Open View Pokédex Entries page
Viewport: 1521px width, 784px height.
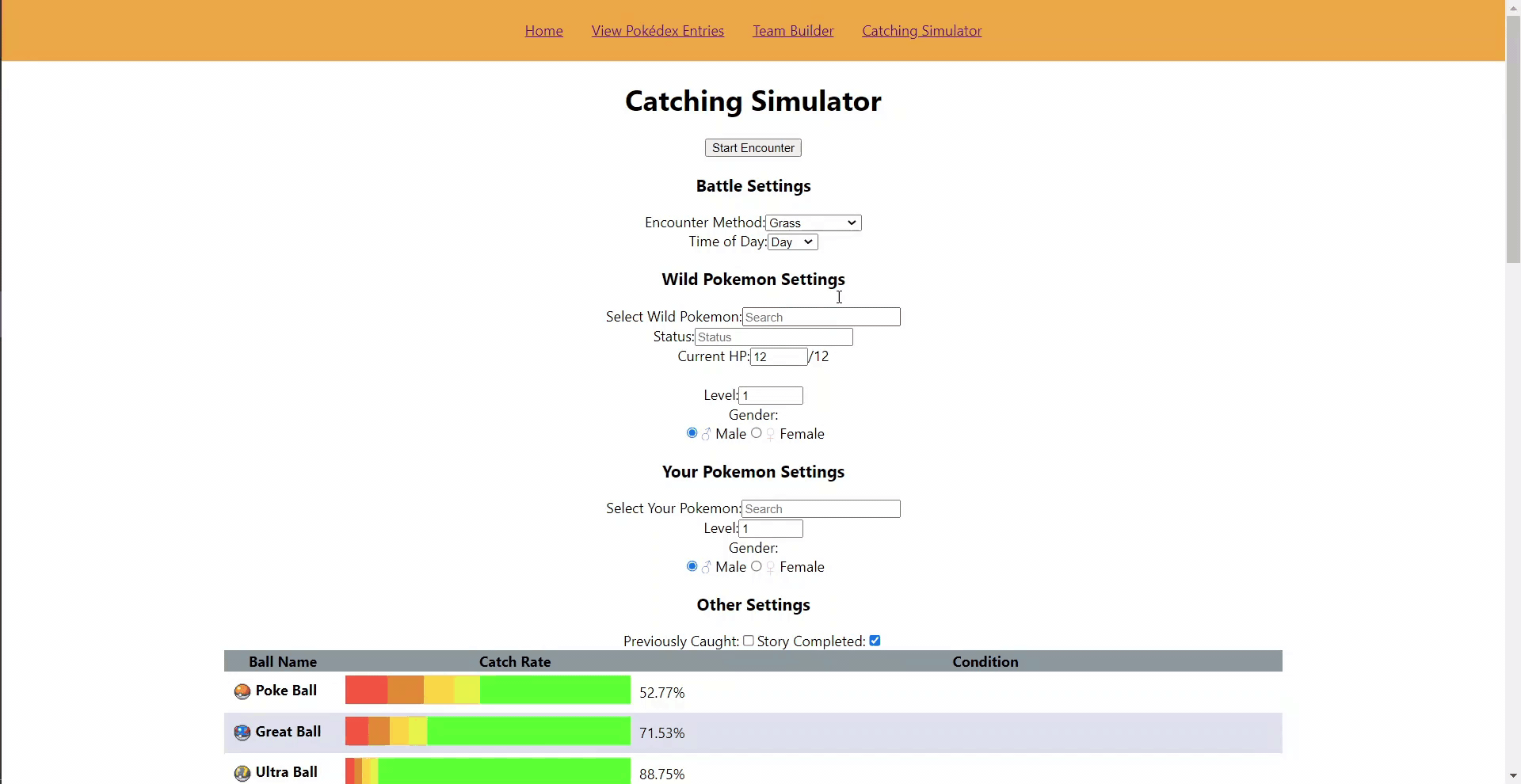657,30
